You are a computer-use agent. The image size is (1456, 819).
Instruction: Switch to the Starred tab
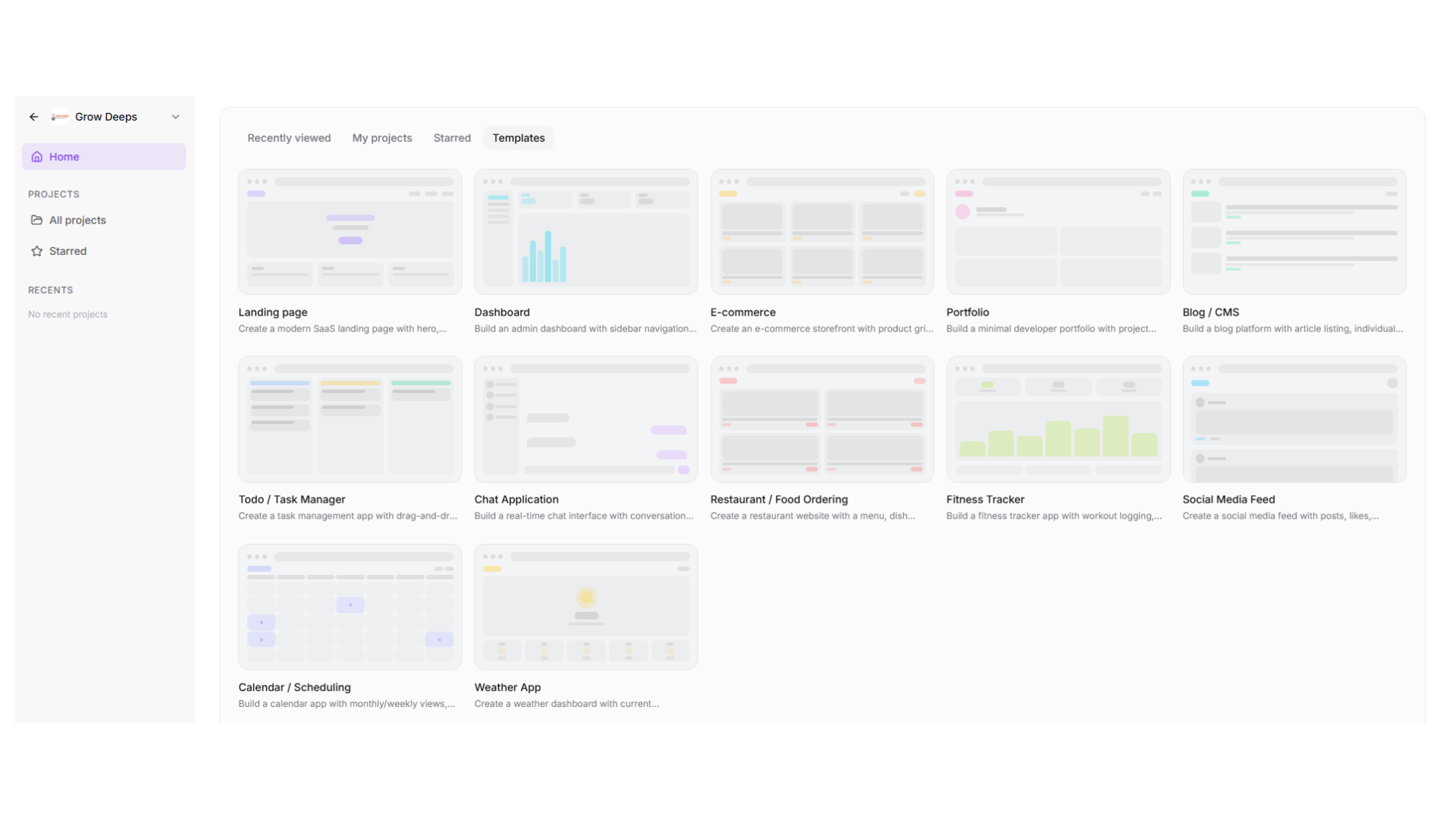[452, 138]
